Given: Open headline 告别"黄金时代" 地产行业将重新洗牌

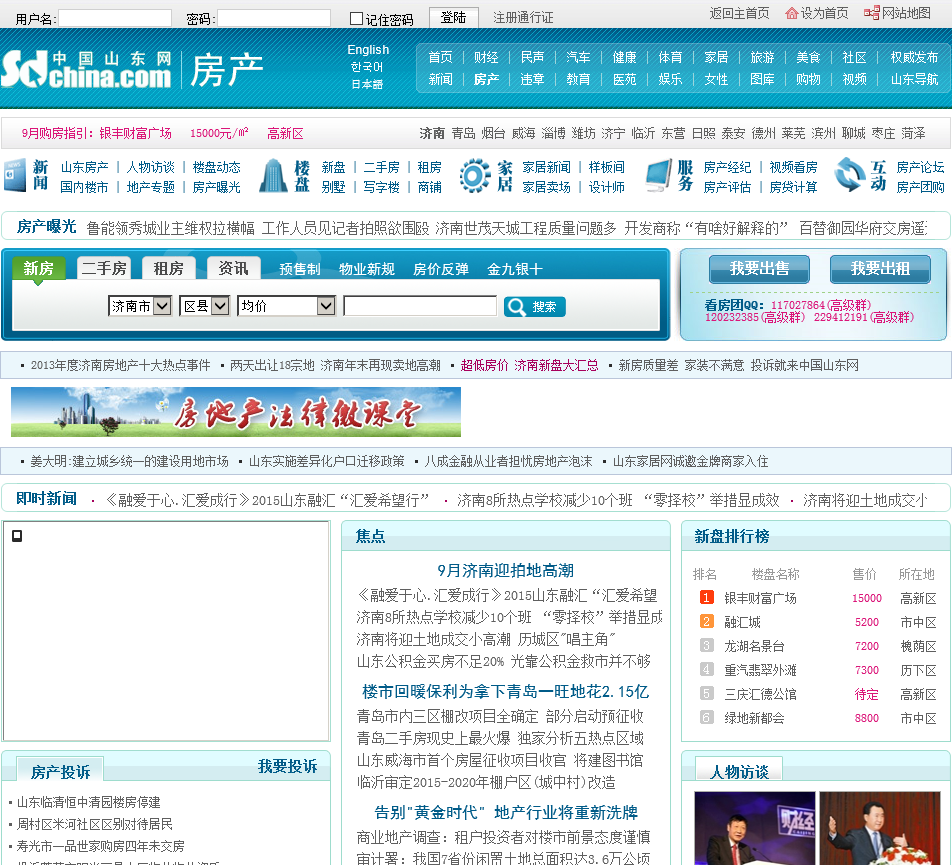Looking at the screenshot, I should (x=506, y=812).
